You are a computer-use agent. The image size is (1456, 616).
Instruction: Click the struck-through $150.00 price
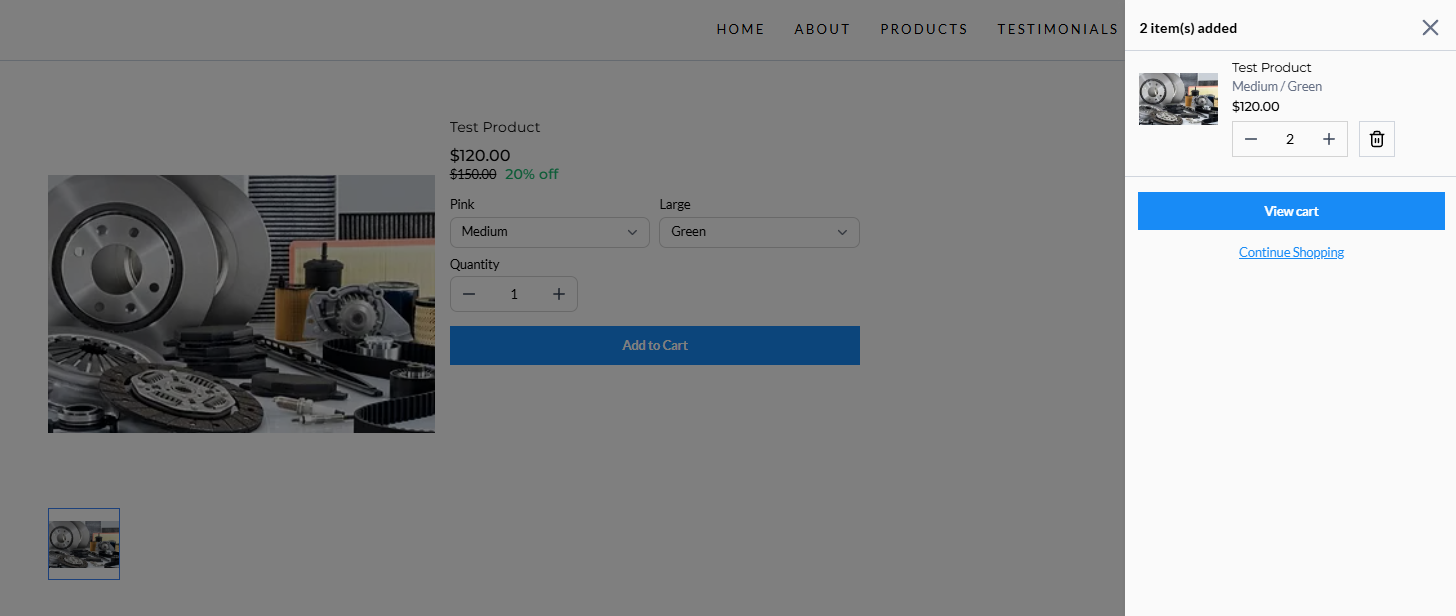pyautogui.click(x=473, y=174)
